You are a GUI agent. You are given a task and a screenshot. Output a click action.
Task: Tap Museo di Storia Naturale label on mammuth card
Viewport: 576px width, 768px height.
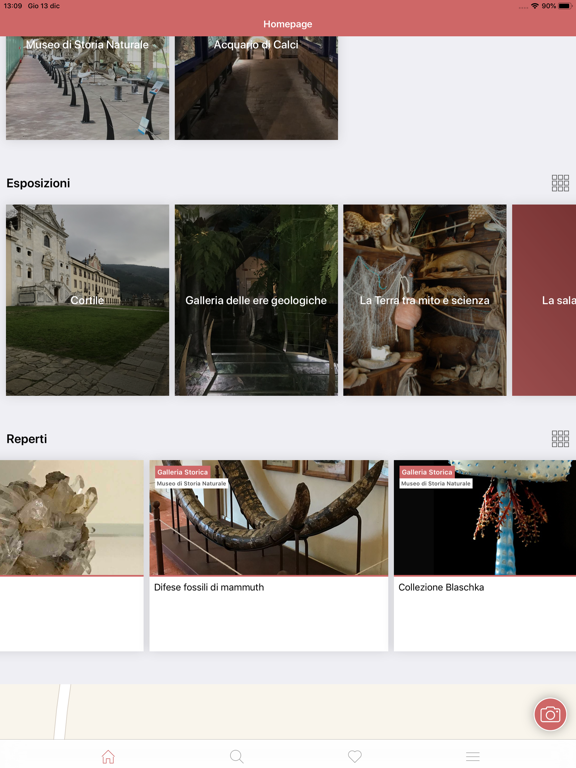point(192,483)
